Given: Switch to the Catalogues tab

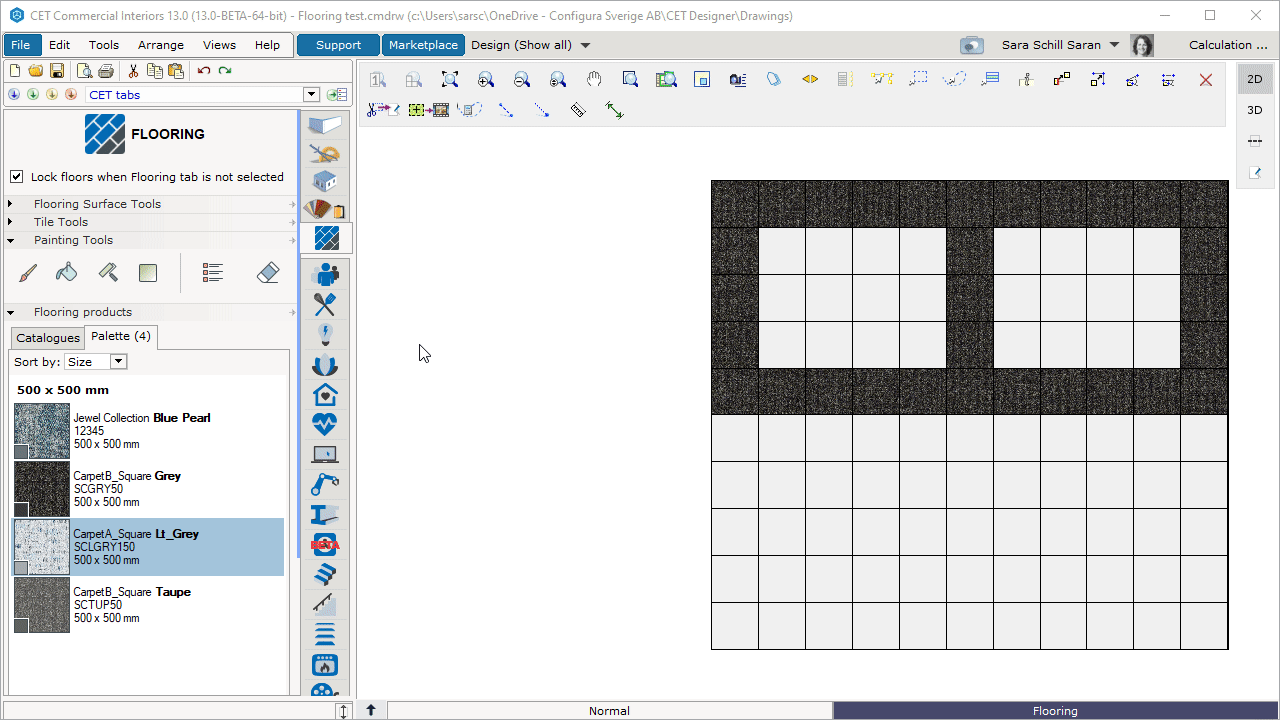Looking at the screenshot, I should point(48,338).
